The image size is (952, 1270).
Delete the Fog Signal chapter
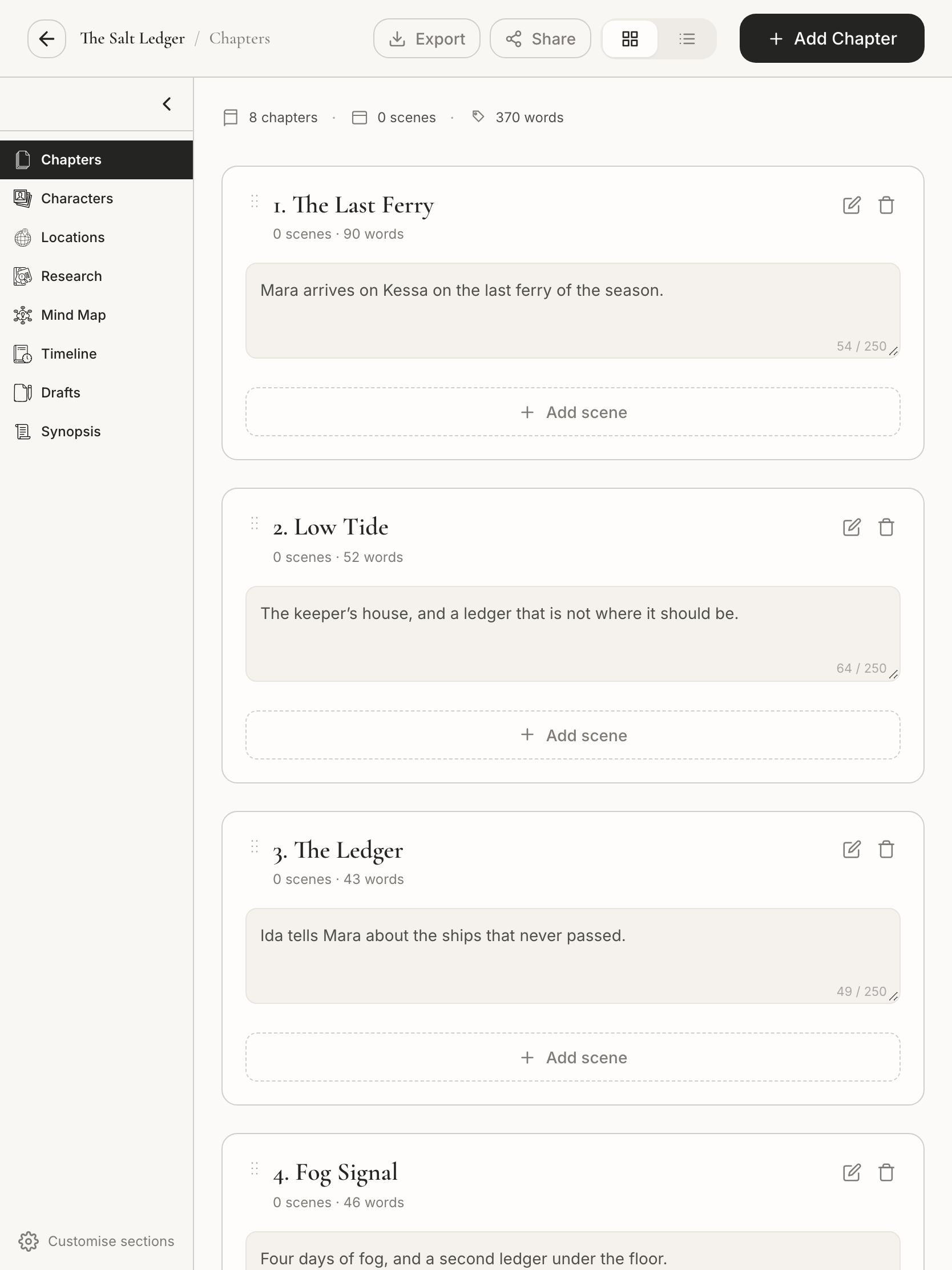(x=886, y=1172)
